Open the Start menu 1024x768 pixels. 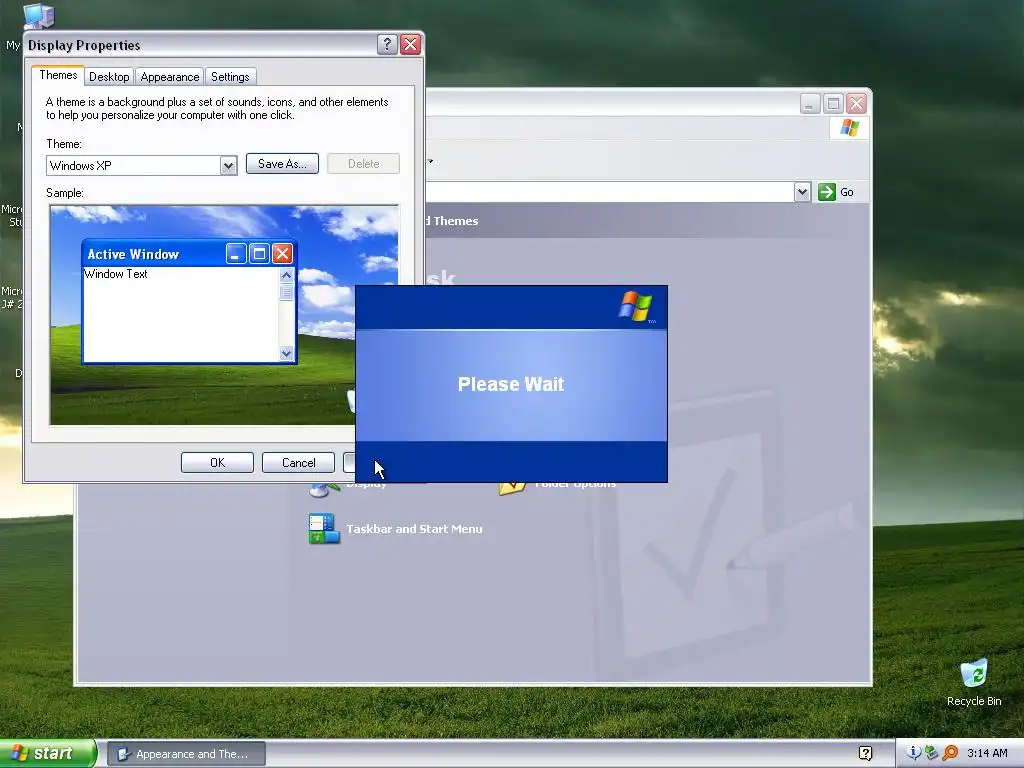pos(48,754)
